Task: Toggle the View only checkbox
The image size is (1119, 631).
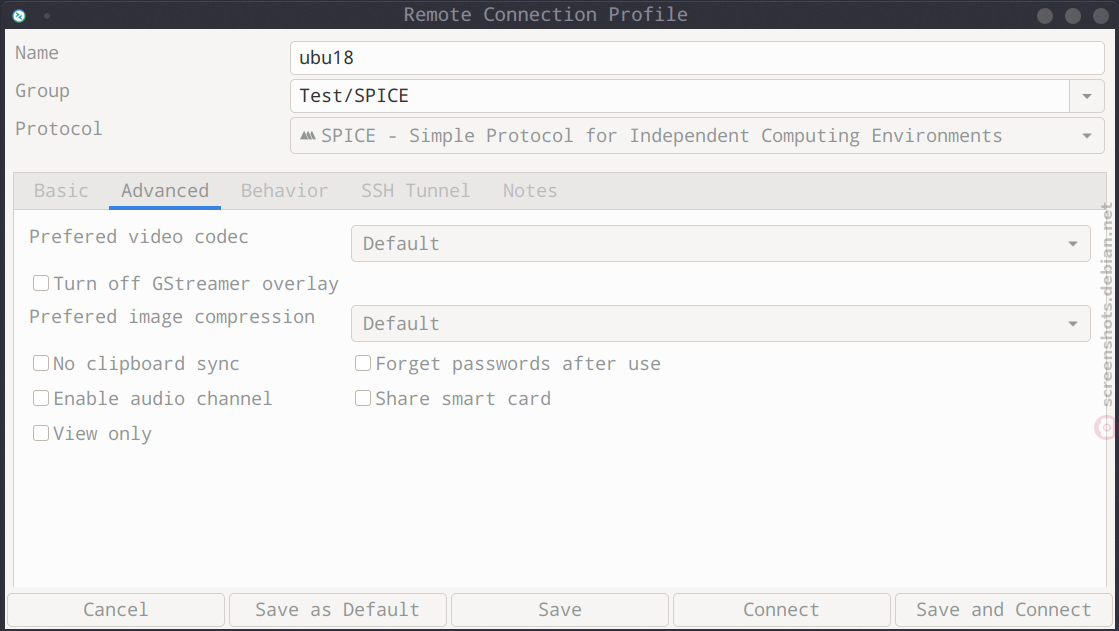Action: click(x=41, y=433)
